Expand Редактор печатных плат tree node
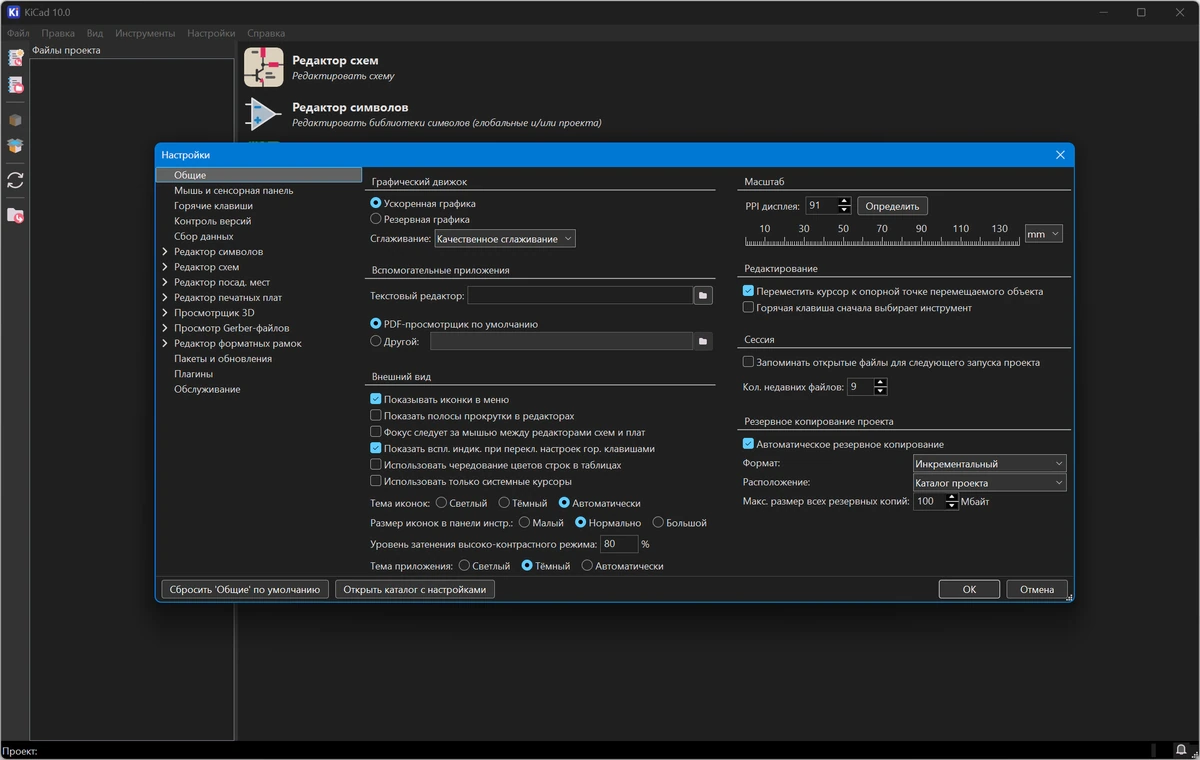The width and height of the screenshot is (1200, 760). [165, 297]
